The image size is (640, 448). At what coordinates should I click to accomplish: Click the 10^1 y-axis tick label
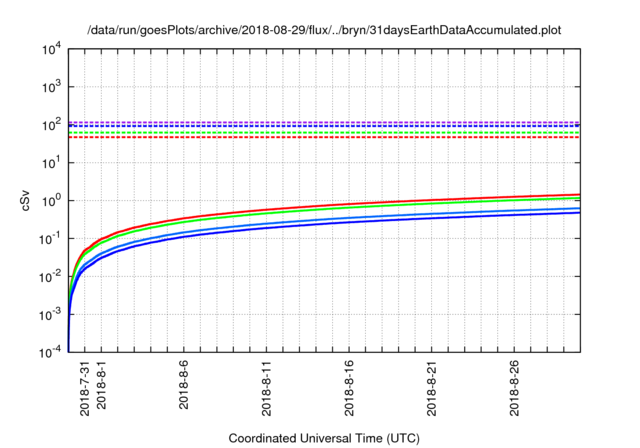[x=50, y=162]
